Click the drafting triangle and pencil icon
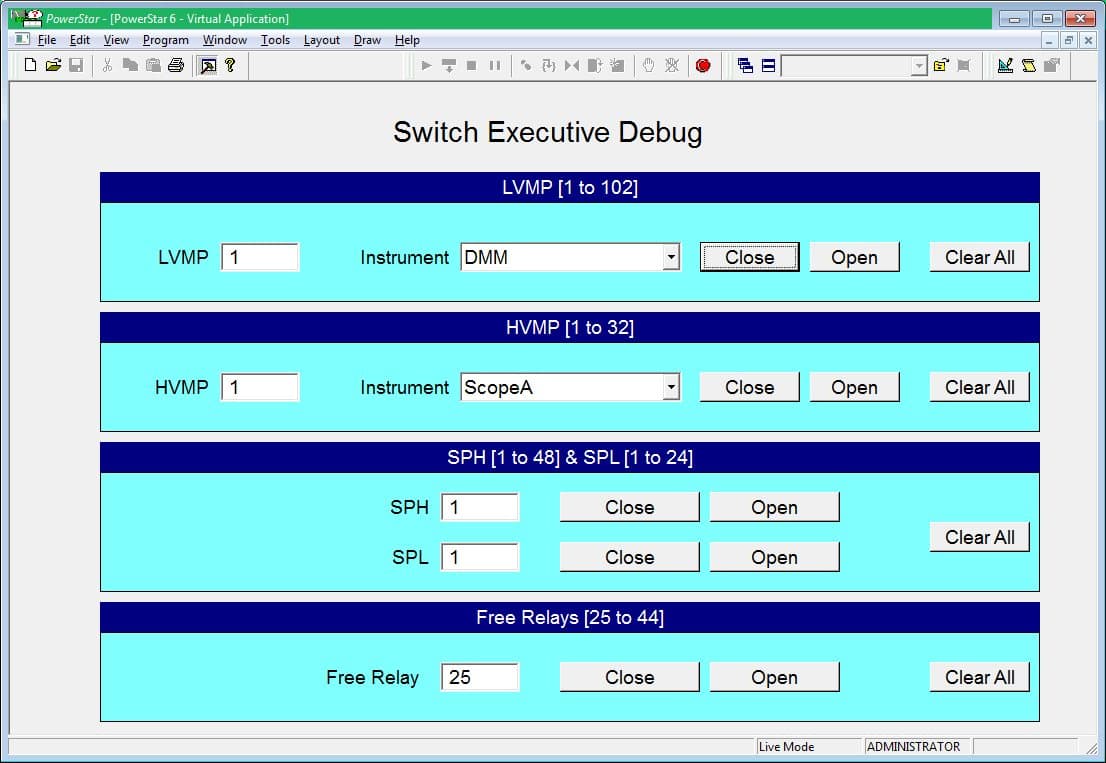This screenshot has height=763, width=1106. pyautogui.click(x=1006, y=66)
